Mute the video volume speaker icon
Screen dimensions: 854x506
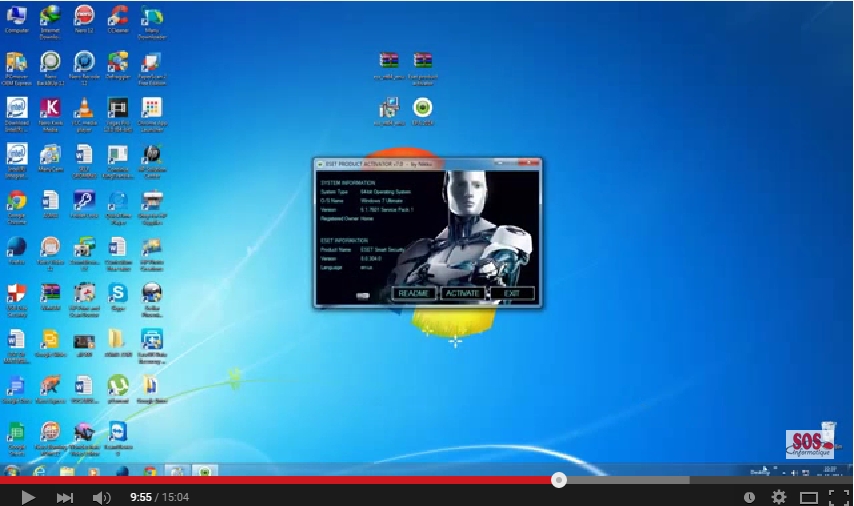(x=101, y=497)
